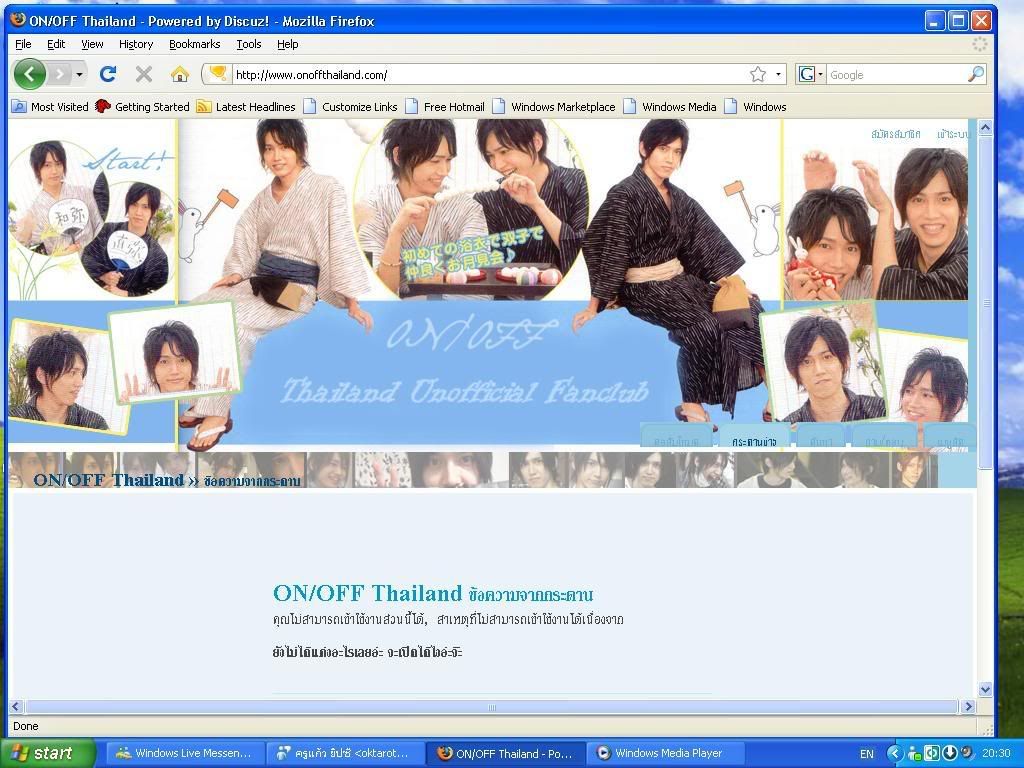Maximize the Firefox window
This screenshot has width=1024, height=768.
(x=958, y=21)
